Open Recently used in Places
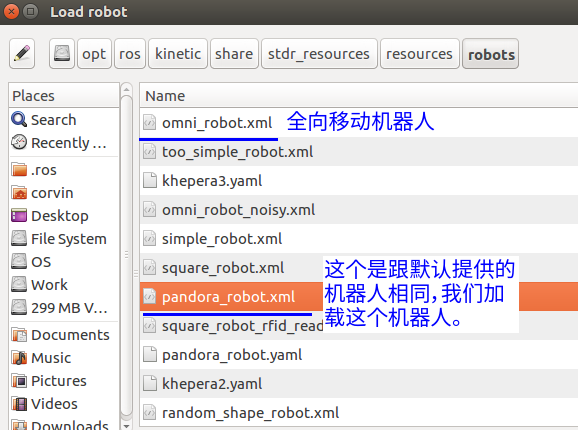This screenshot has height=430, width=578. point(64,143)
